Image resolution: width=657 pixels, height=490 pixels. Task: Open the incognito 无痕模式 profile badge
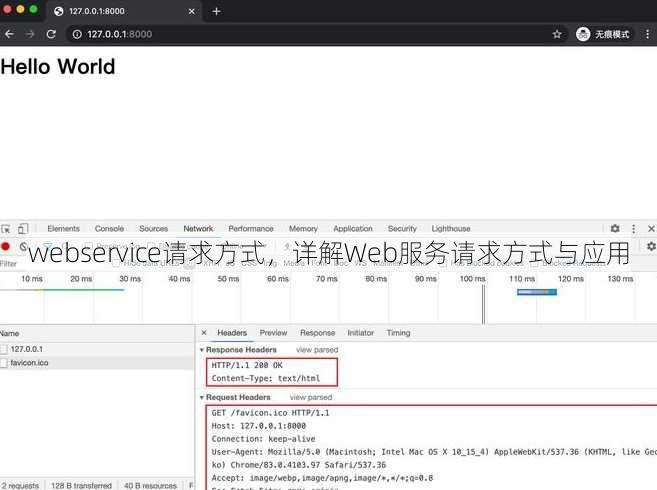click(603, 34)
